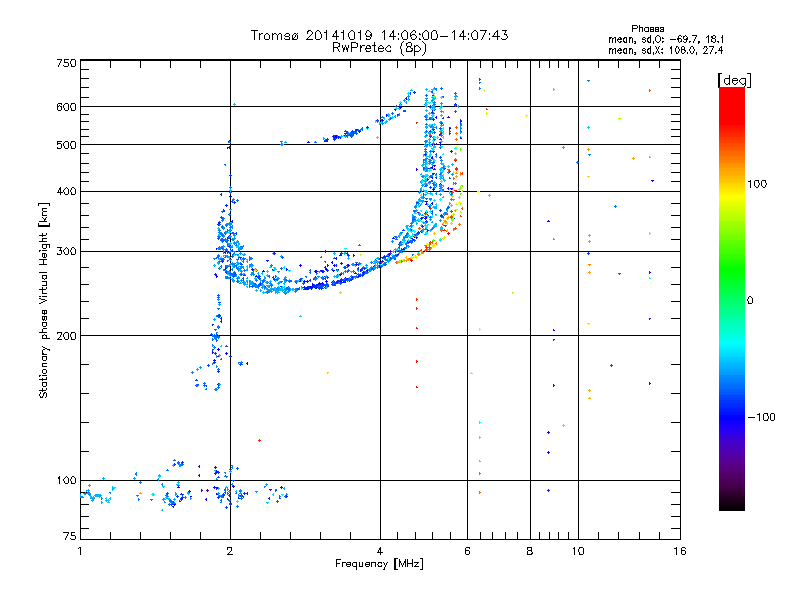
Task: Click the x-axis tick label '1'
Action: point(80,551)
